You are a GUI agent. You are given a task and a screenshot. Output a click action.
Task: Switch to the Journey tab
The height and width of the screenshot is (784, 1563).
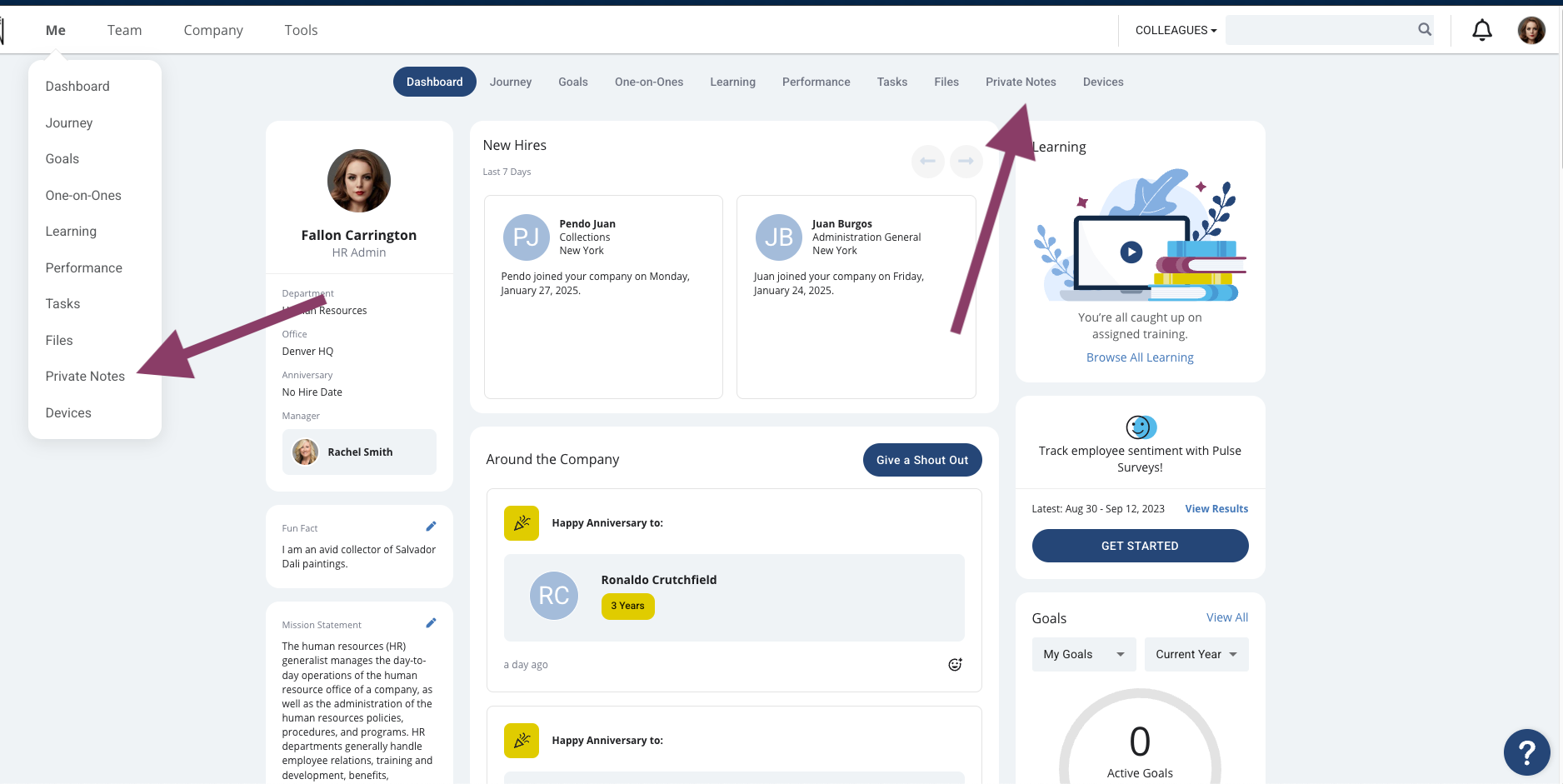(511, 82)
